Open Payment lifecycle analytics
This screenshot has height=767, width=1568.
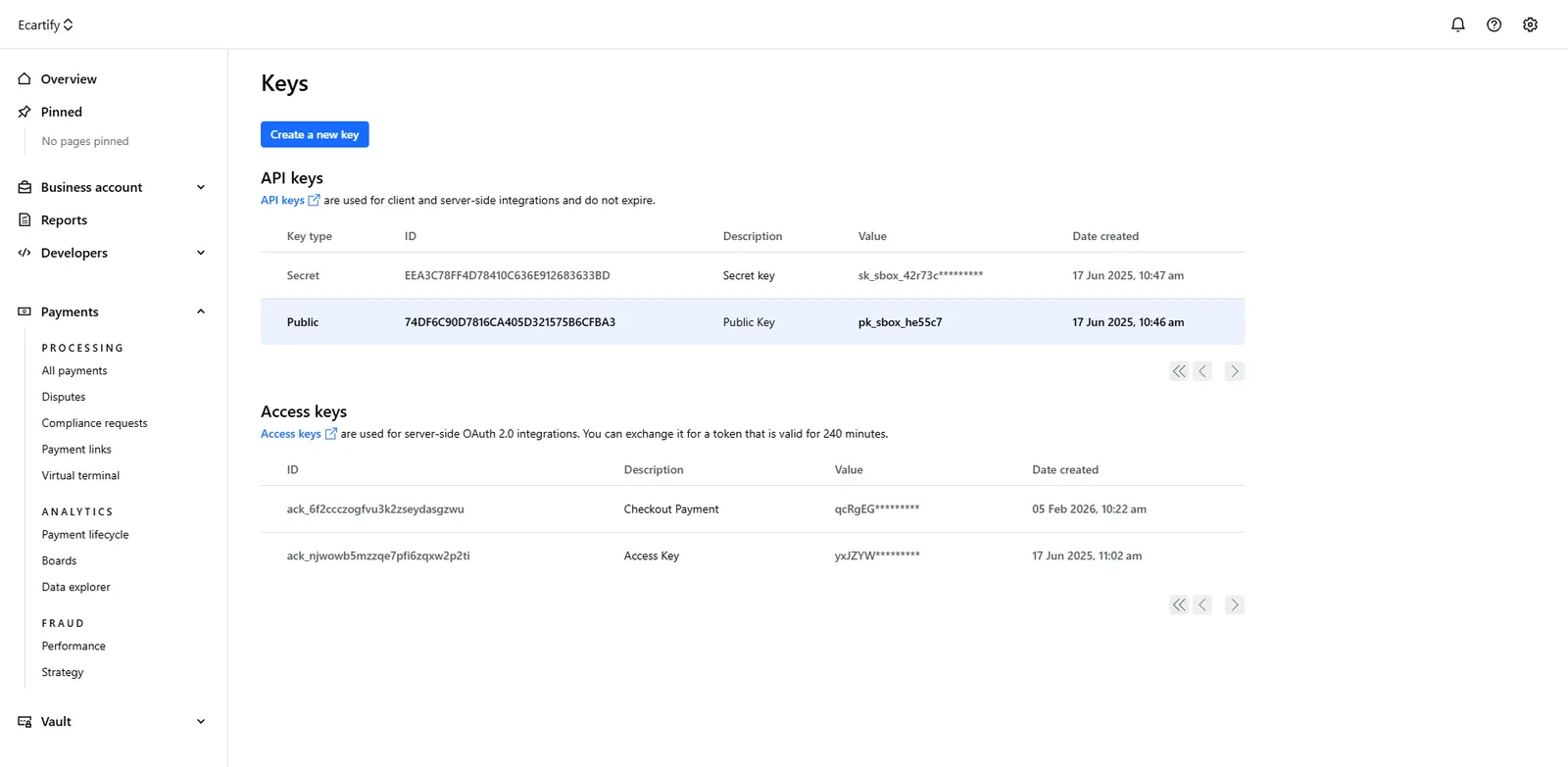pos(85,535)
